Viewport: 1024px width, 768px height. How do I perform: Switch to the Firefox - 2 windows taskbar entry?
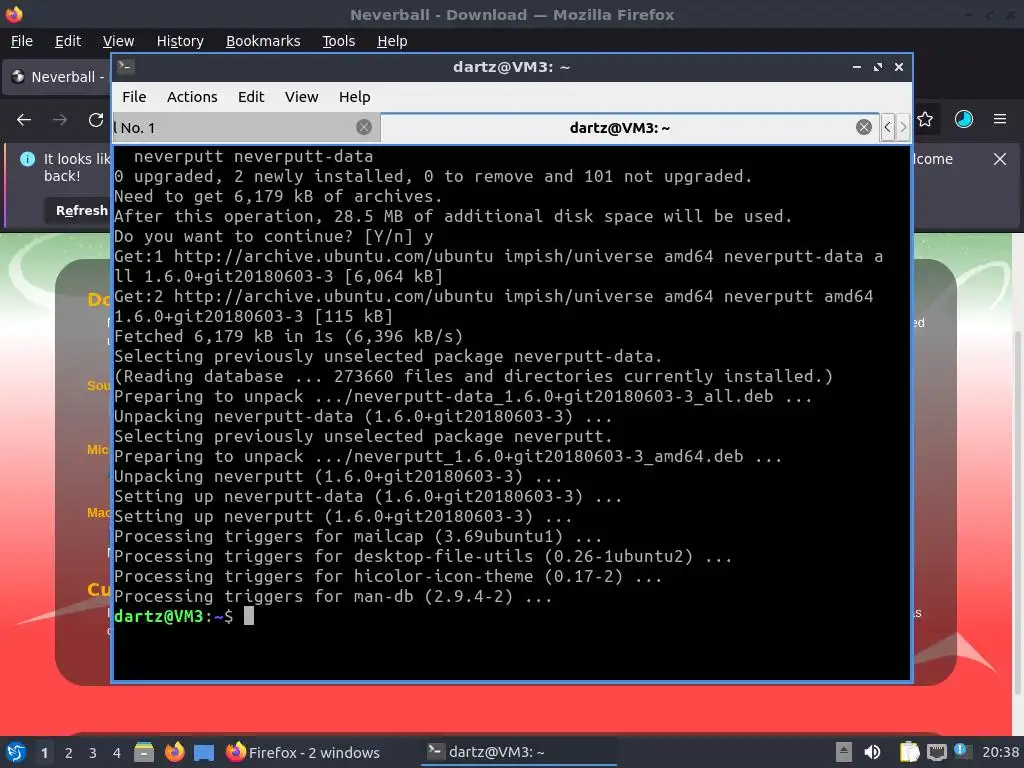click(303, 752)
